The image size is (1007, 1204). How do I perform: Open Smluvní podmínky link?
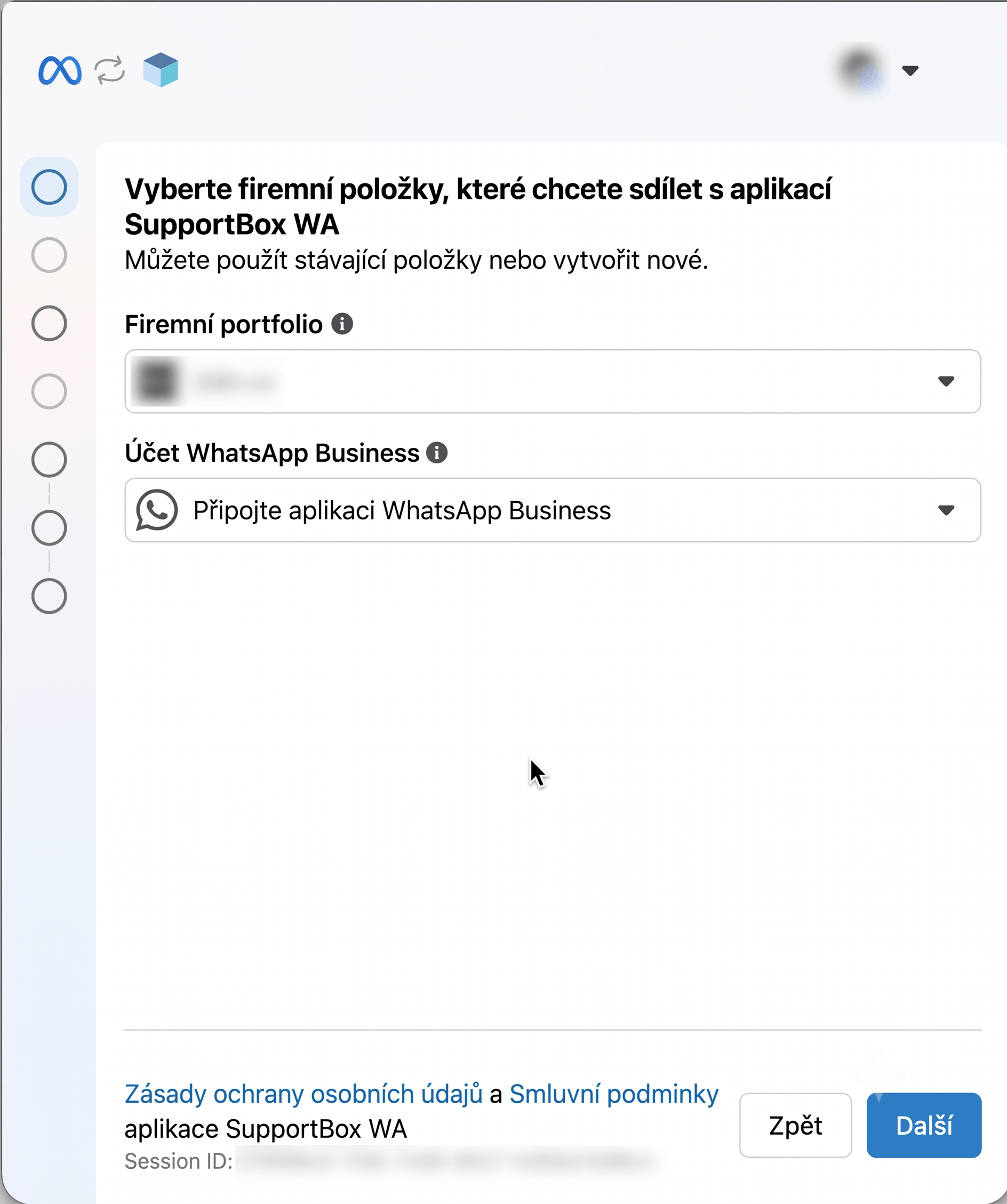coord(614,1094)
